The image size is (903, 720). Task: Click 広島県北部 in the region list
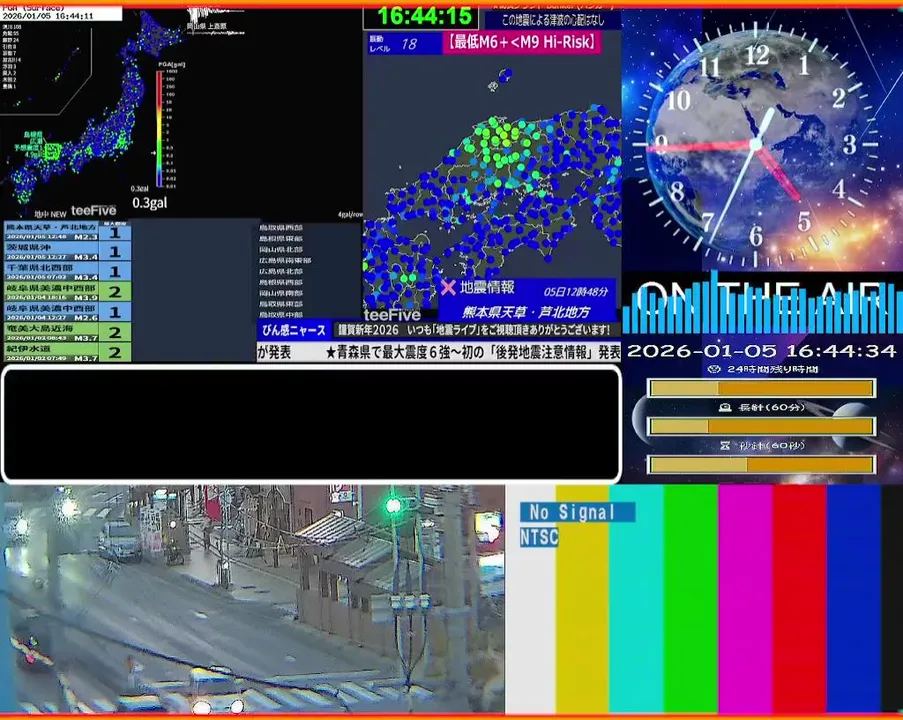280,271
